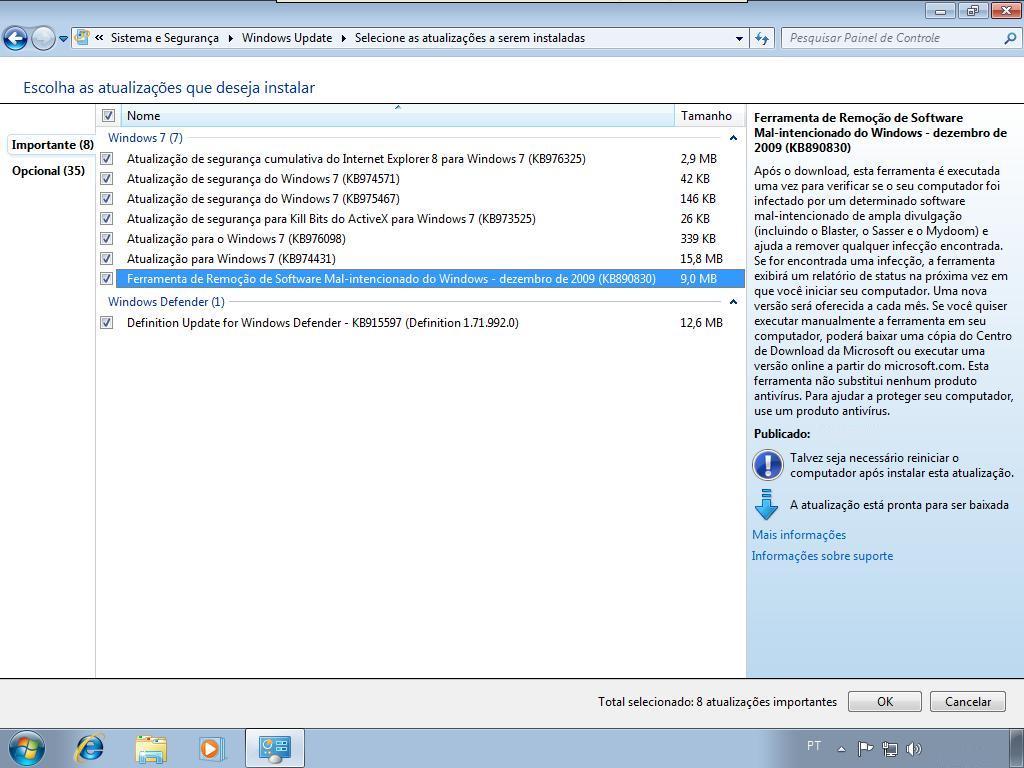Uncheck the KB973525 ActiveX Kill Bits update
The image size is (1024, 768).
coord(107,219)
